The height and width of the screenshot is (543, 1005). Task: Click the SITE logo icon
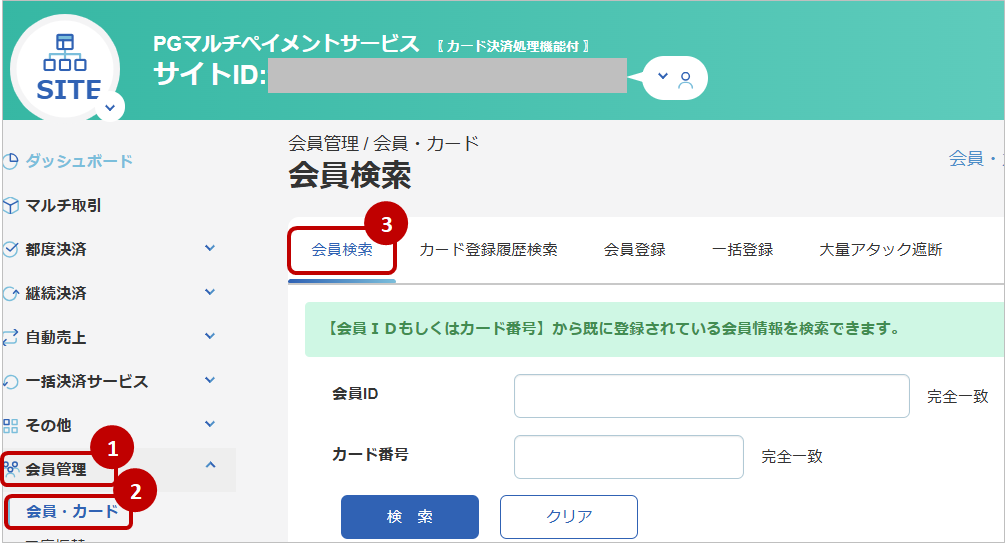point(65,68)
